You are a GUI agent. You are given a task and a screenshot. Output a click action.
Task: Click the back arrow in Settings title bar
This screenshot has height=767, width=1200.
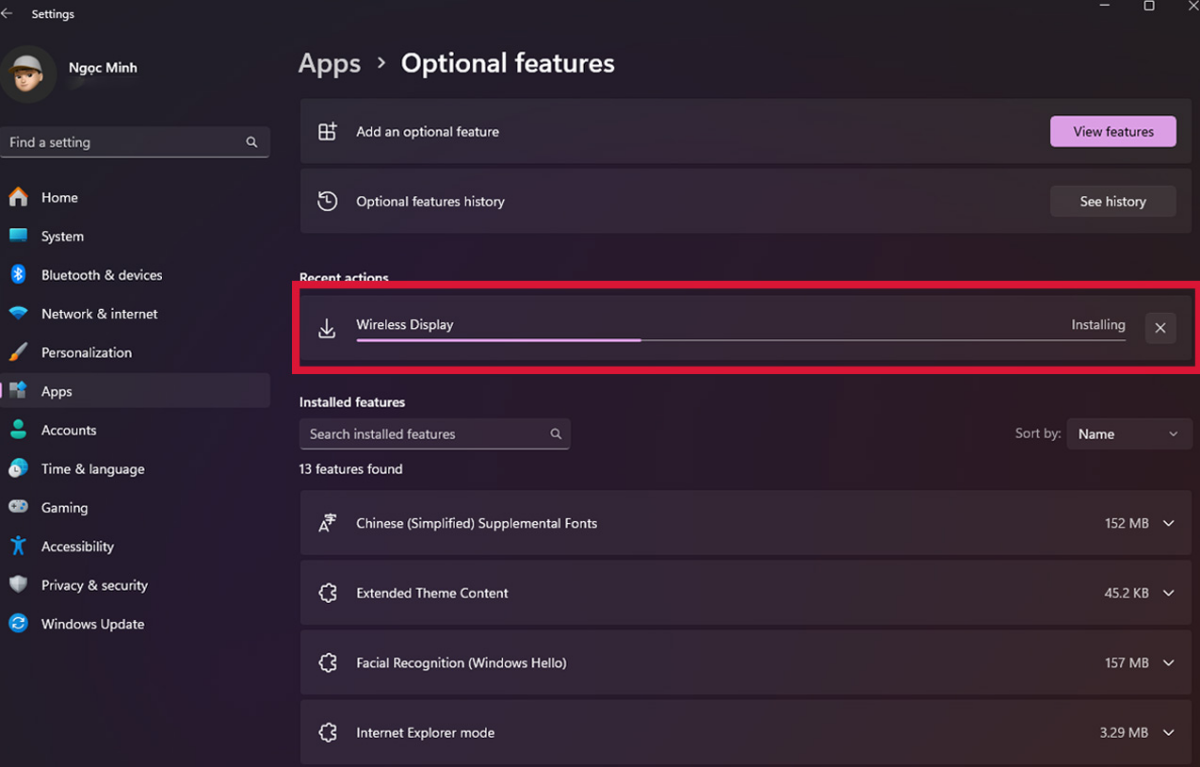[x=8, y=14]
